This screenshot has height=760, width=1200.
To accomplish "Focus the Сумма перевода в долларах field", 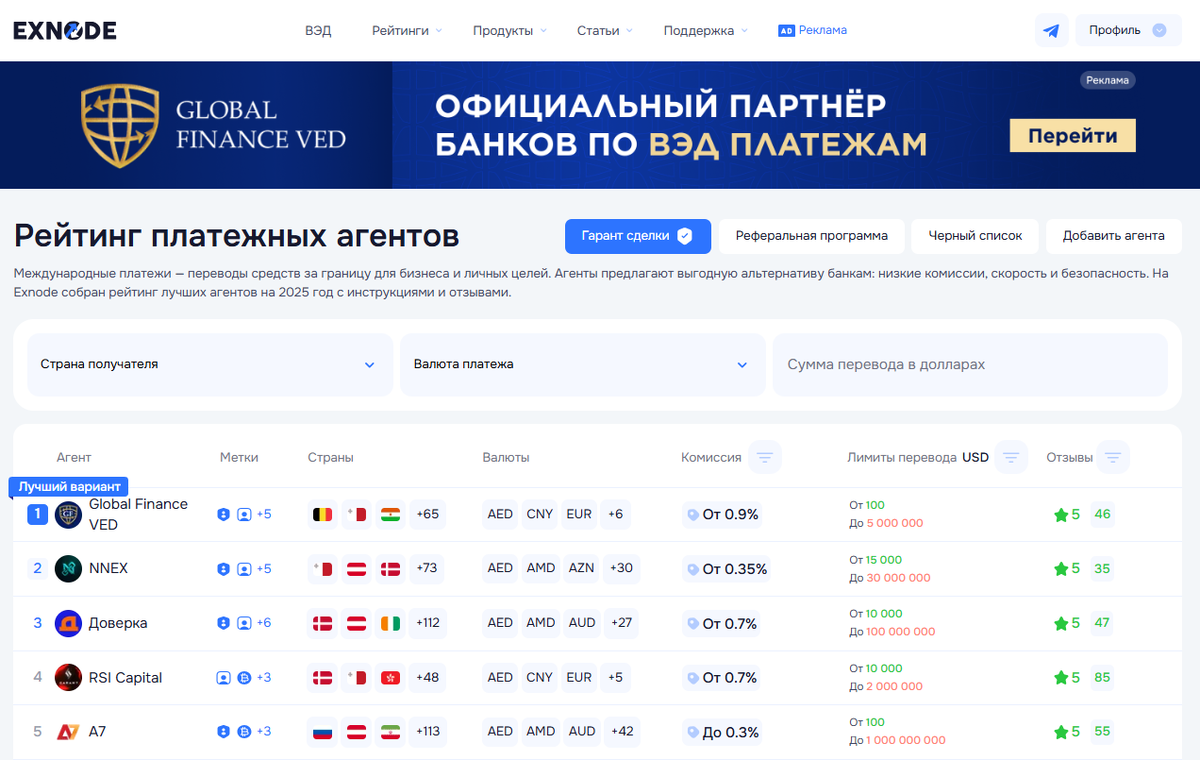I will [x=970, y=365].
